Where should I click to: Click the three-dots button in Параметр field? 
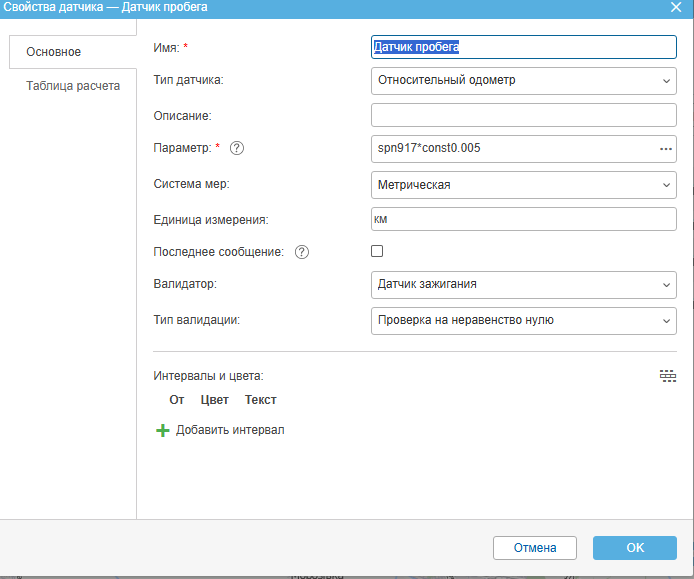click(666, 149)
